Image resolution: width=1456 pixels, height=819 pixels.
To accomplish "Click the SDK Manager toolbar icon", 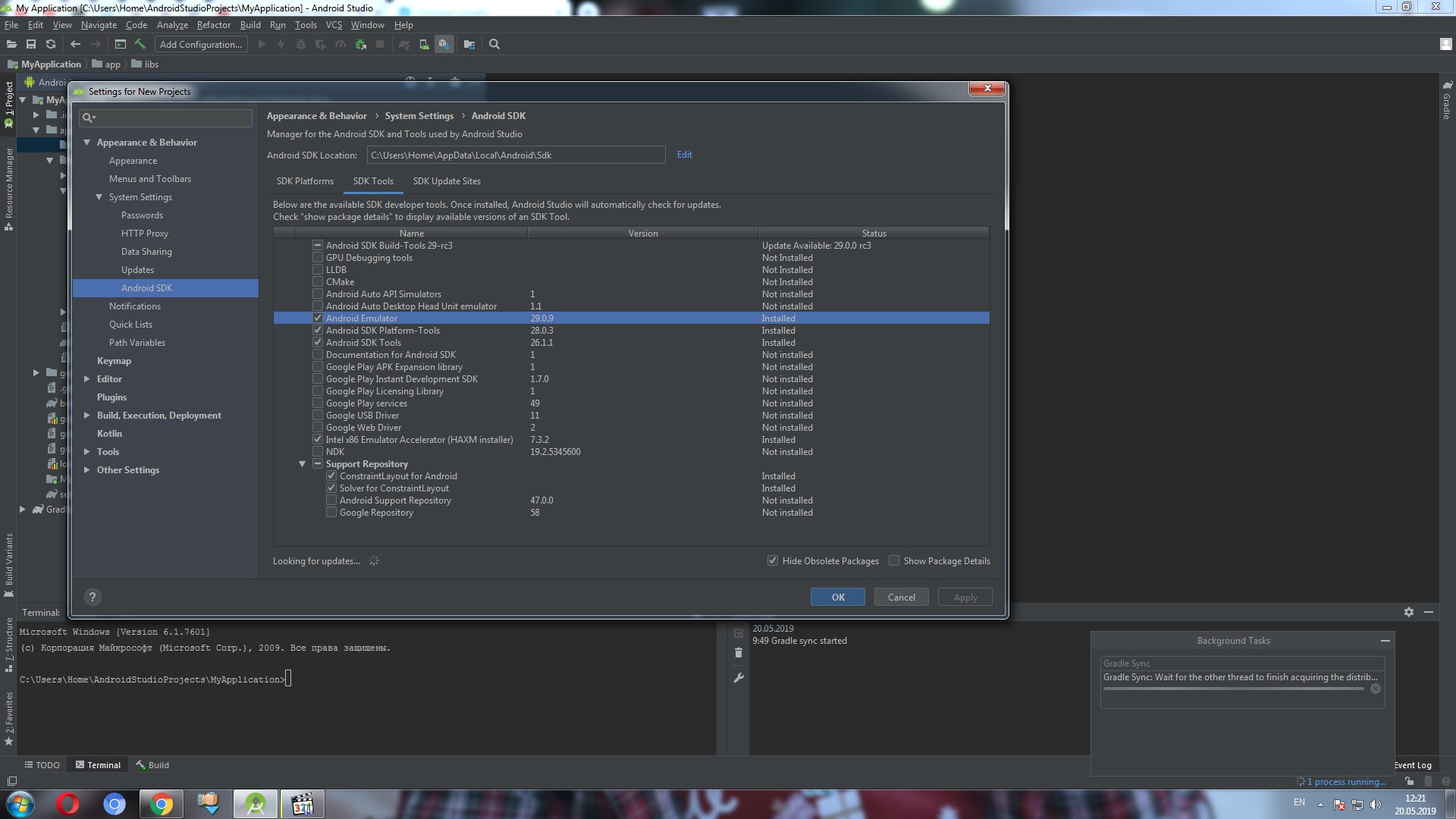I will tap(444, 45).
